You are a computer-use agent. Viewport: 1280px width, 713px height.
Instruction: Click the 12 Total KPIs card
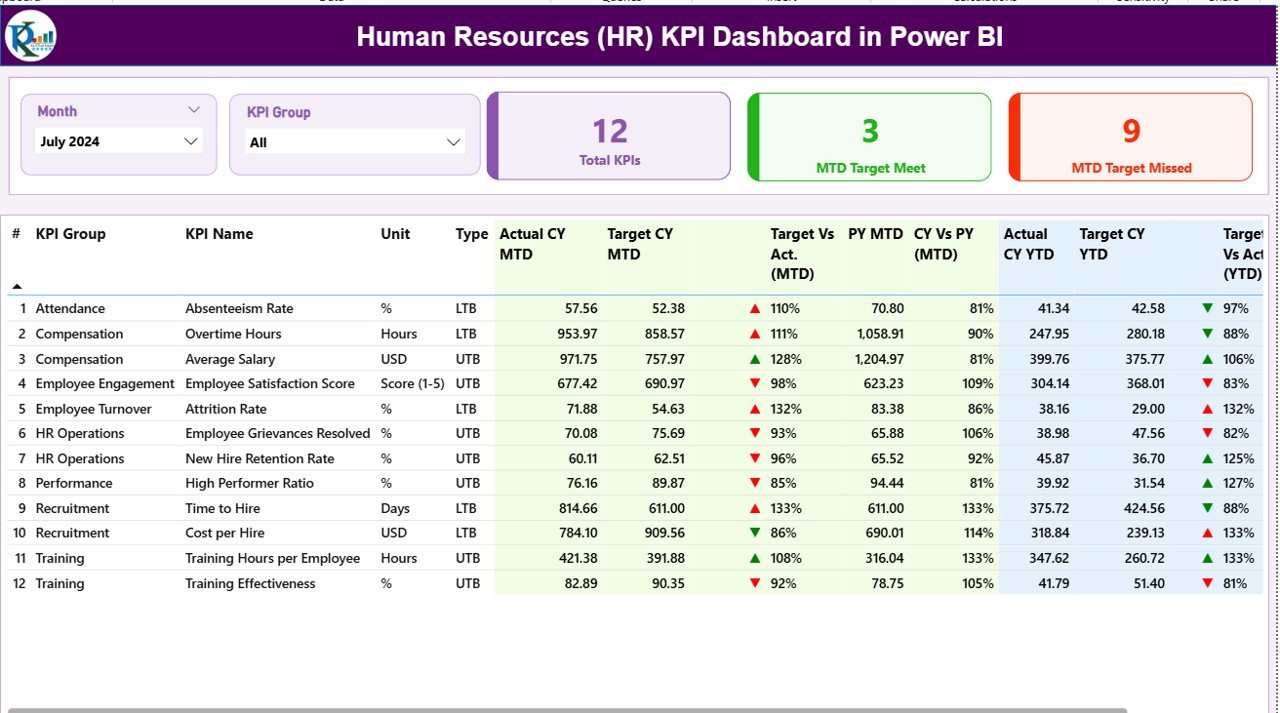click(609, 136)
